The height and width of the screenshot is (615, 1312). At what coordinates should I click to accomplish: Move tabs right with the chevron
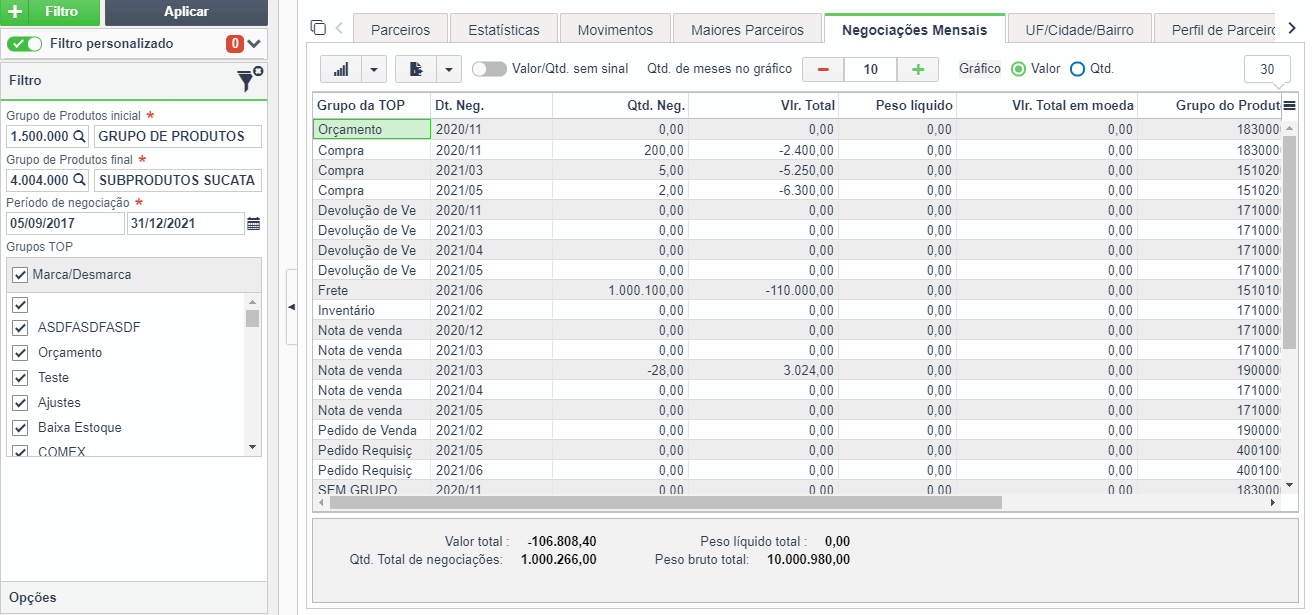tap(1292, 28)
